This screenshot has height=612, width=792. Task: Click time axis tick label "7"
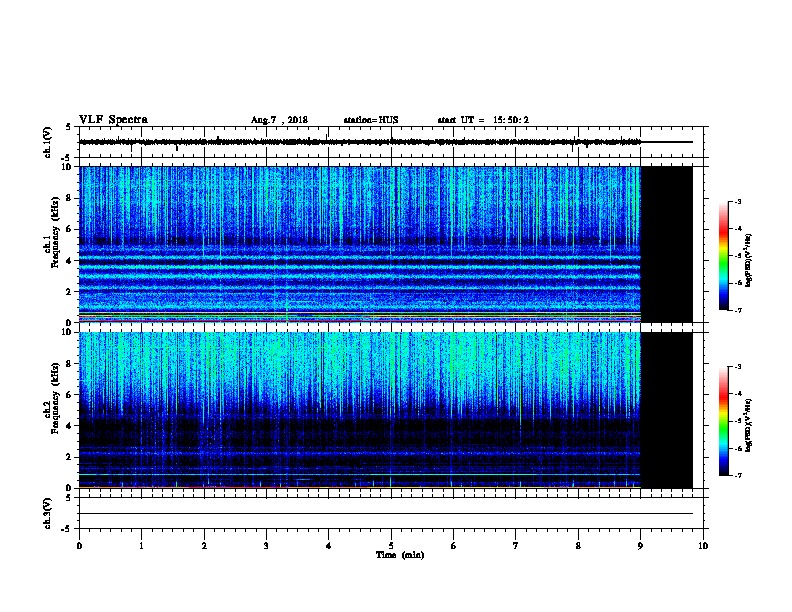(x=516, y=546)
